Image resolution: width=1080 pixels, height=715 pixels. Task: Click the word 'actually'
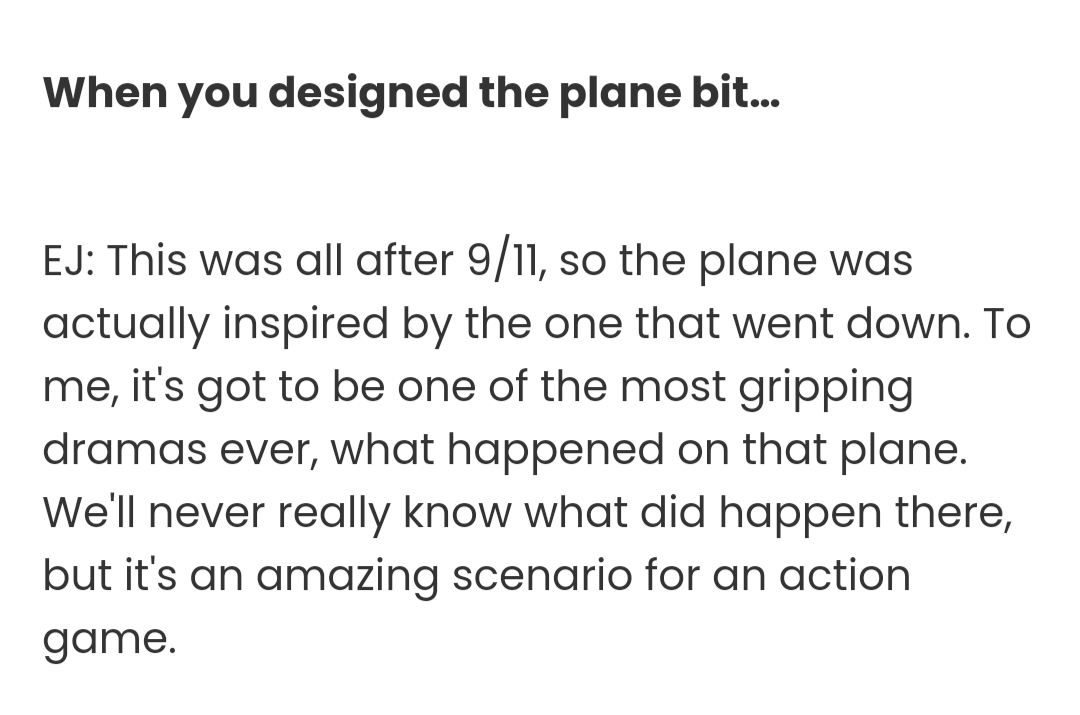(125, 325)
